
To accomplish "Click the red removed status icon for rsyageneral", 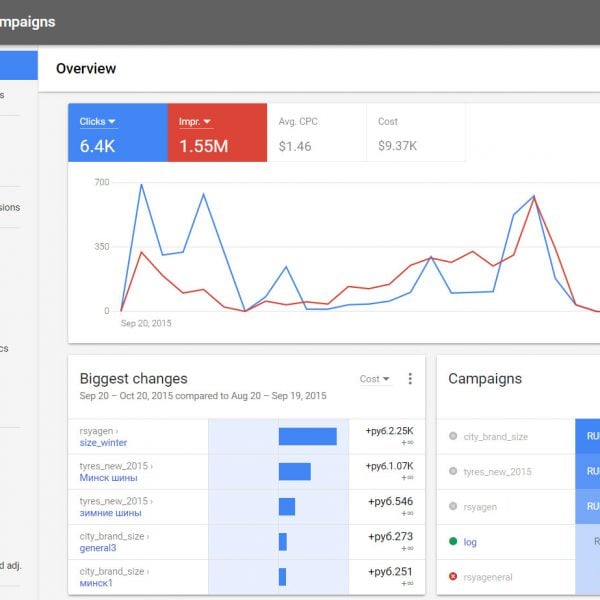I will tap(453, 577).
